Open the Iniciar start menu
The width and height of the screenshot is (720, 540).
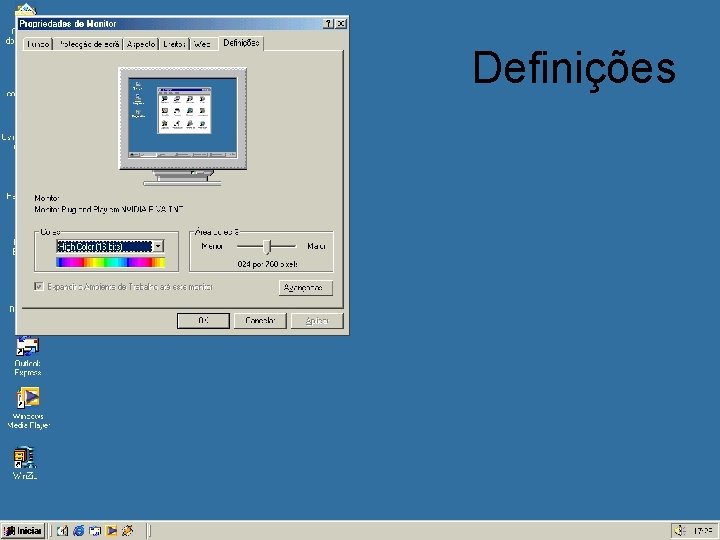23,531
